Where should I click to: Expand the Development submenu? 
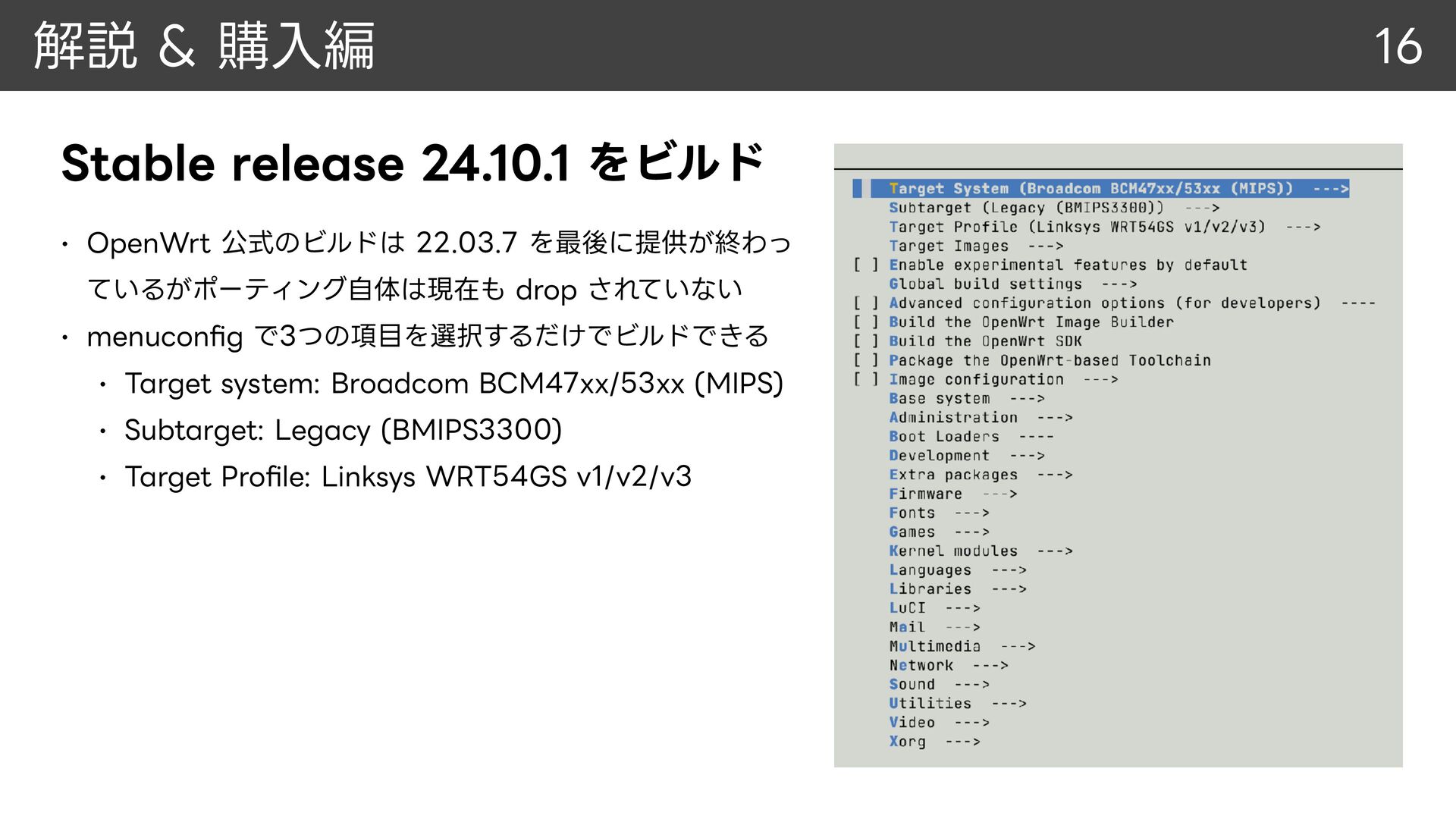tap(967, 455)
